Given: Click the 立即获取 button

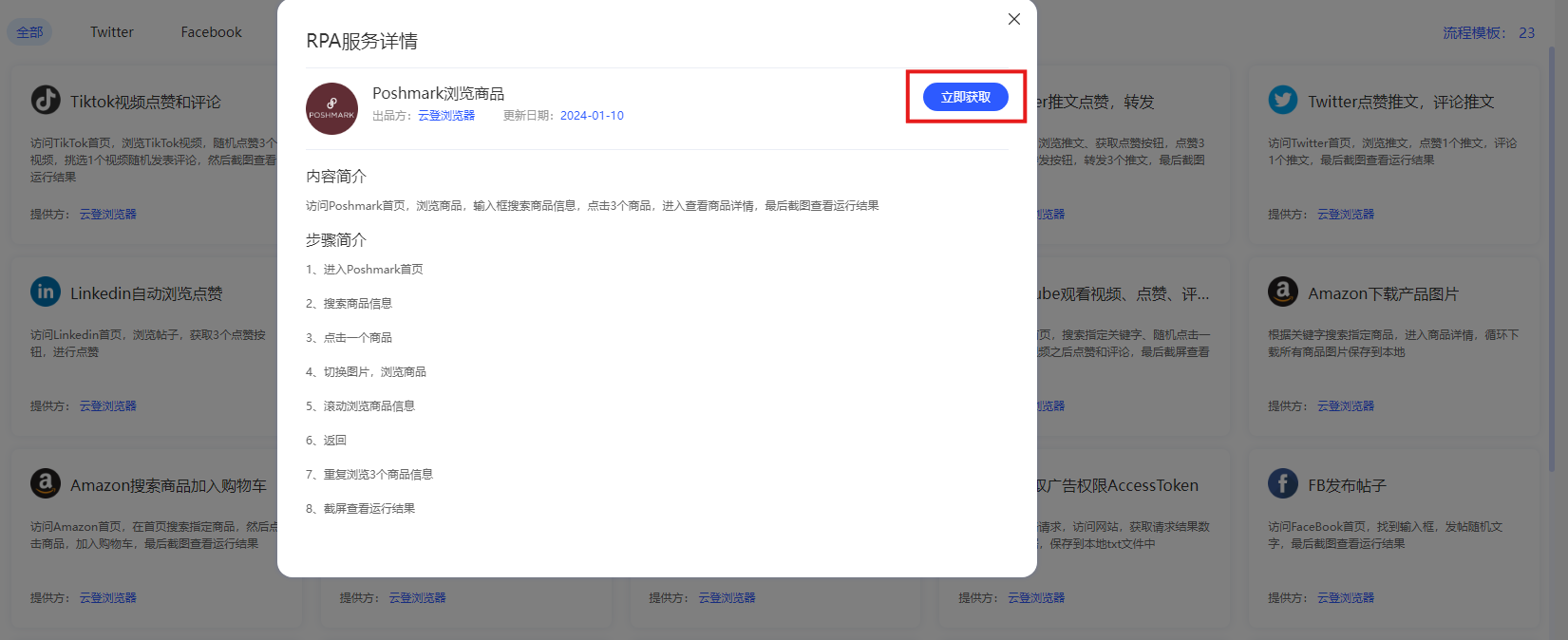Looking at the screenshot, I should (x=965, y=97).
